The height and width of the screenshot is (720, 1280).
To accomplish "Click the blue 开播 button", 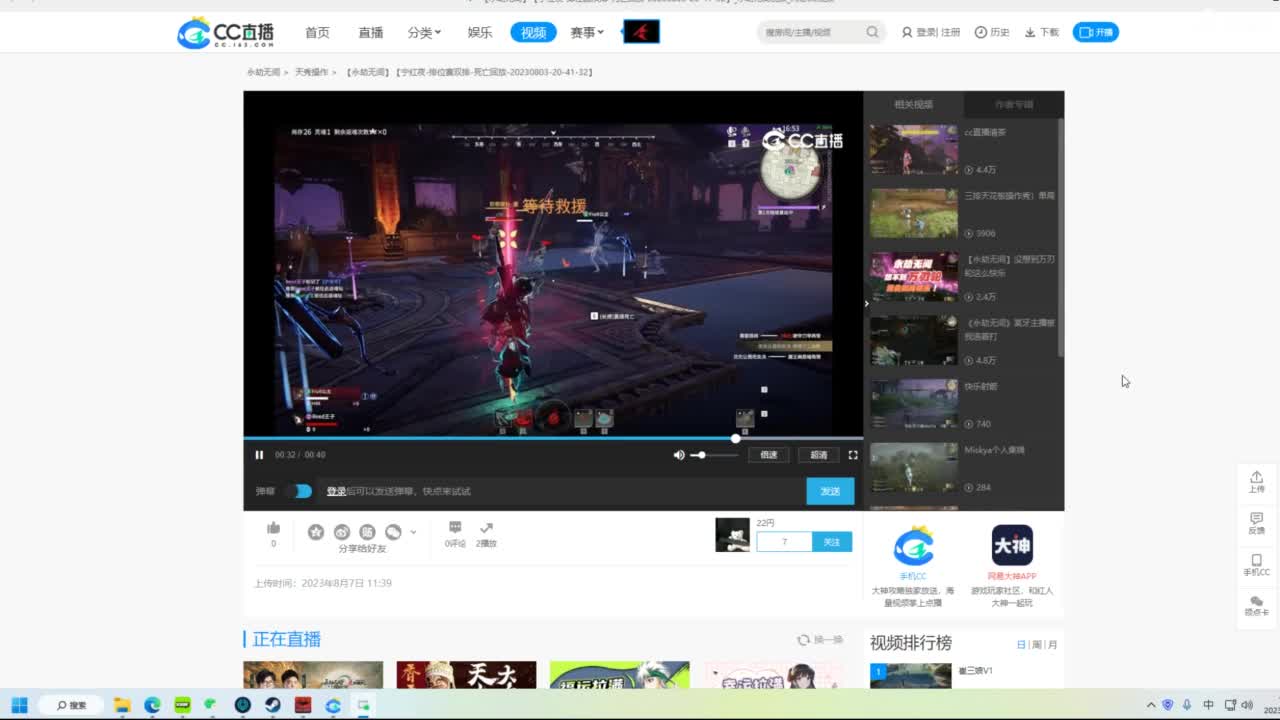I will pos(1096,32).
